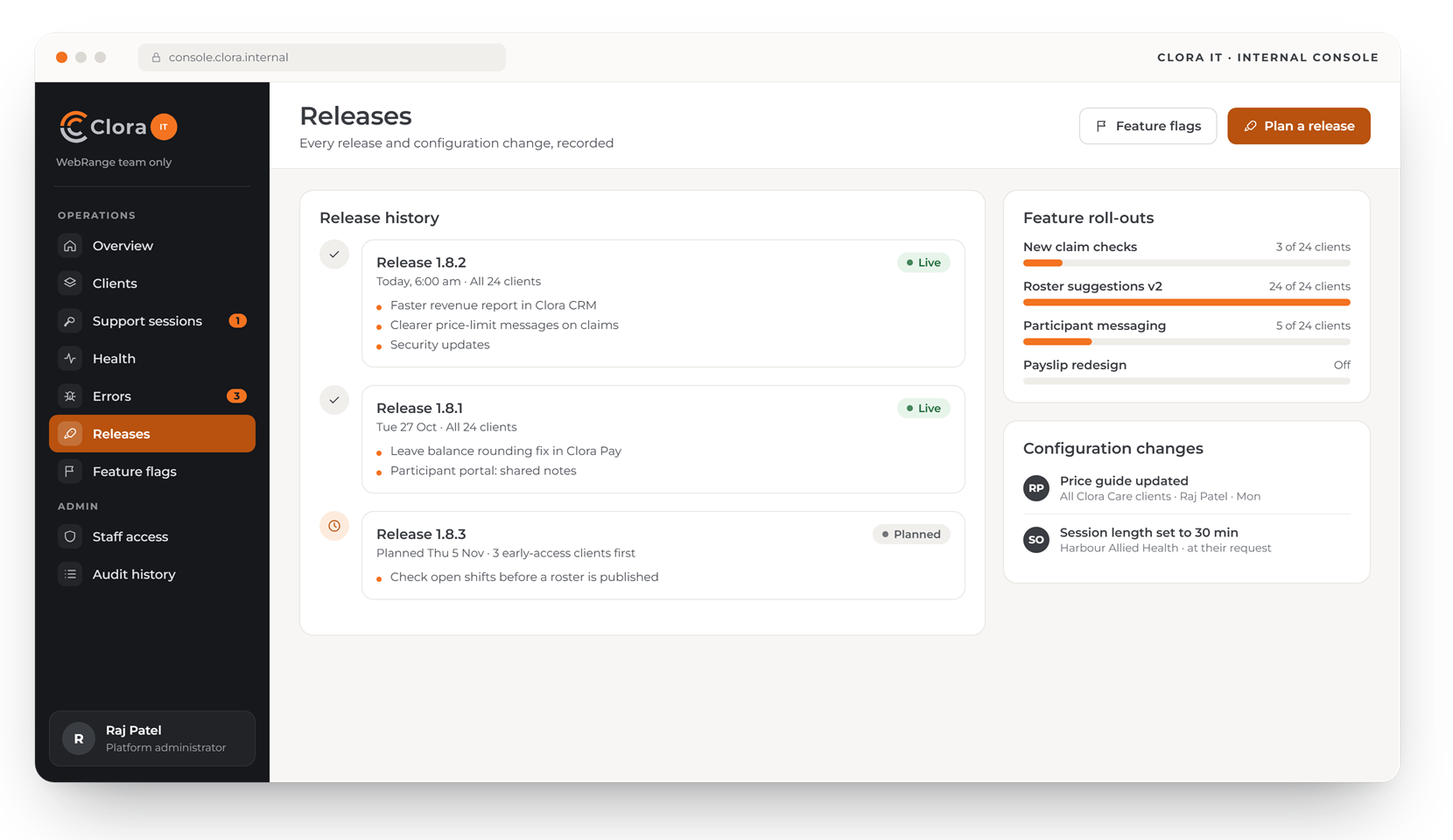Click the Live badge on Release 1.8.2
The image size is (1453, 840).
point(923,262)
